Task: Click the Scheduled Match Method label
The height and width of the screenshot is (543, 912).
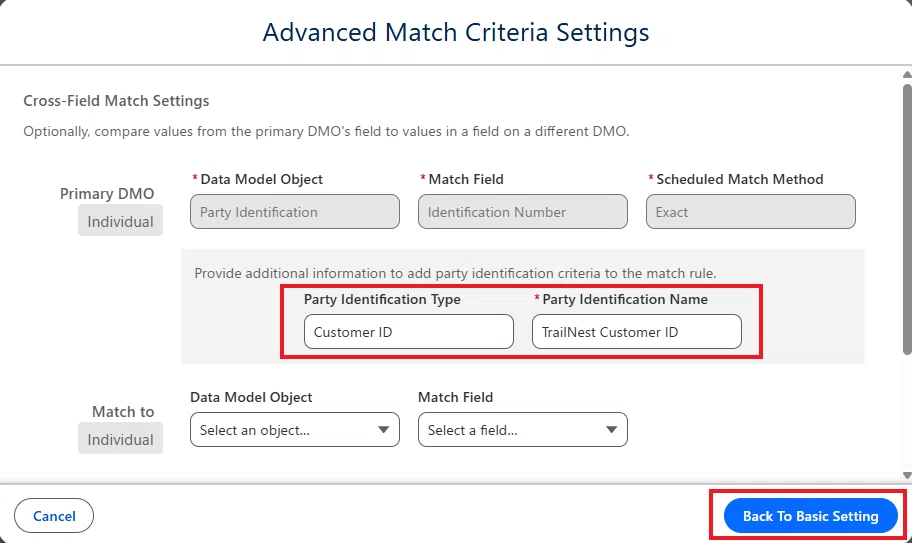Action: pos(739,179)
